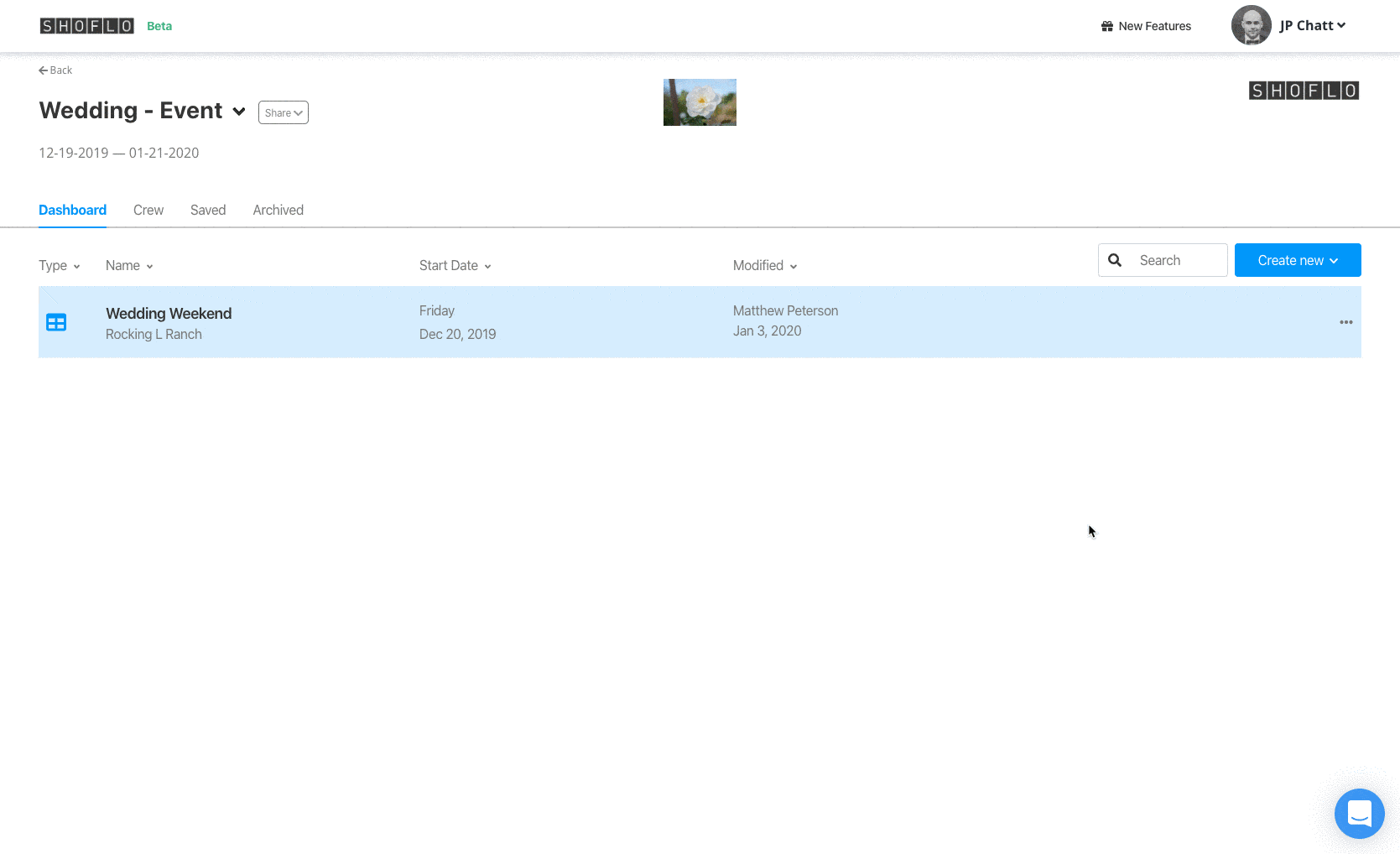Expand the Wedding - Event title dropdown
This screenshot has width=1400, height=854.
[x=239, y=112]
